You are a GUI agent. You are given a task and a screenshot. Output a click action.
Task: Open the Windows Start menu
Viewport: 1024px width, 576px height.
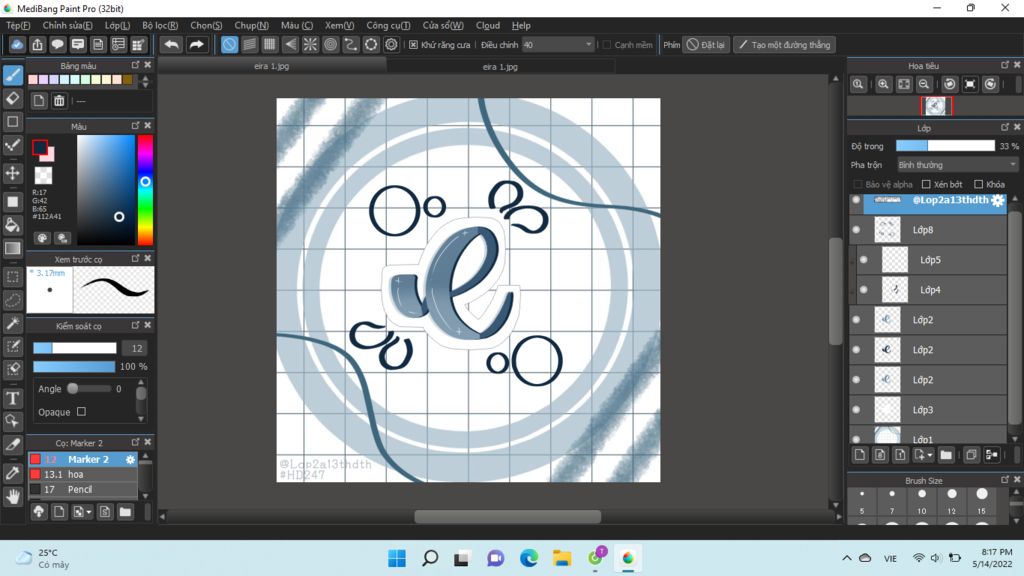coord(397,558)
